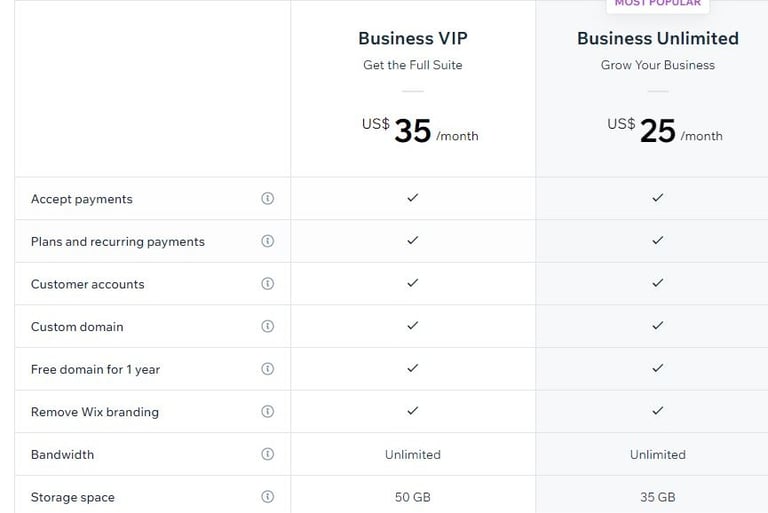The height and width of the screenshot is (513, 768).
Task: Click the US$ 25 per month price
Action: tap(664, 131)
